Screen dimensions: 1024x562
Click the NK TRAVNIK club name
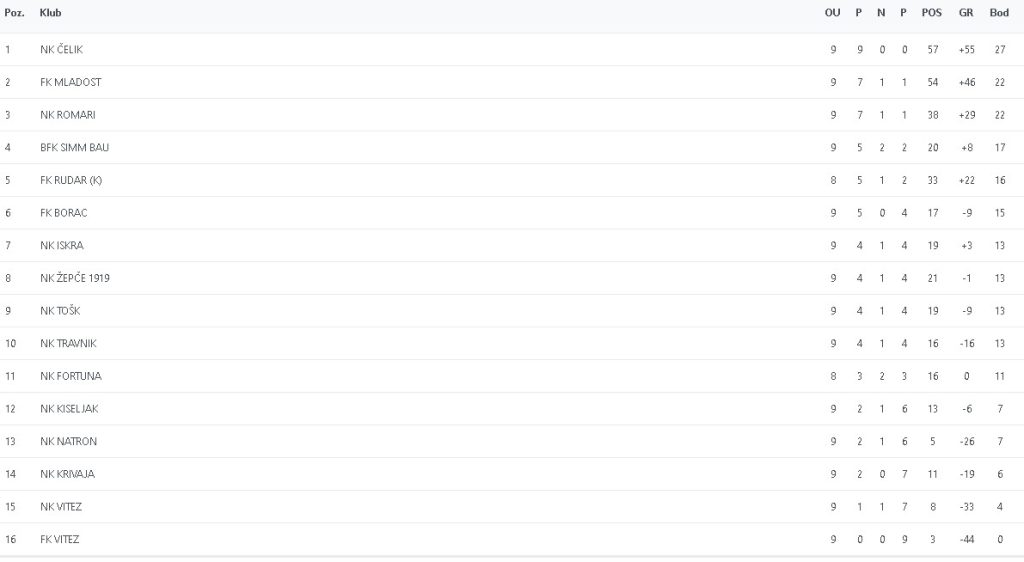pyautogui.click(x=67, y=343)
